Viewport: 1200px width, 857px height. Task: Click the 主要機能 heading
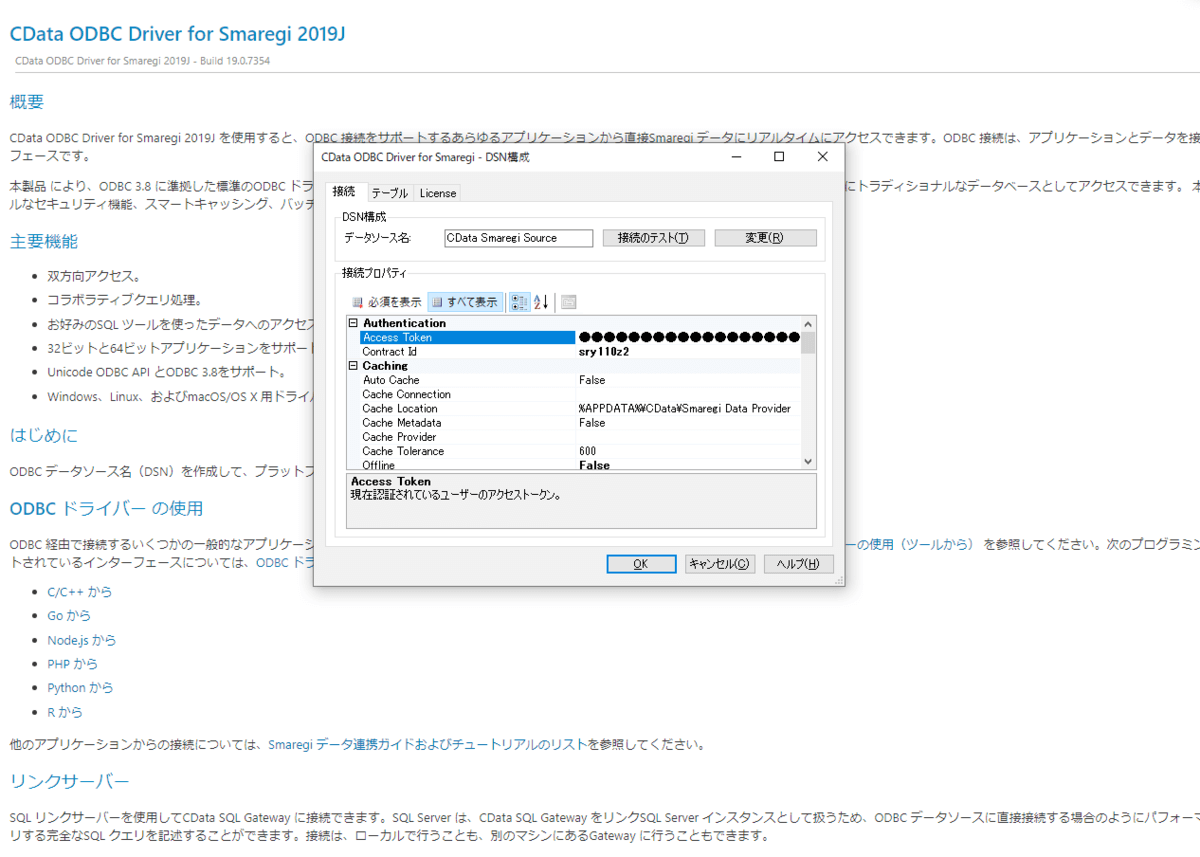[x=44, y=241]
